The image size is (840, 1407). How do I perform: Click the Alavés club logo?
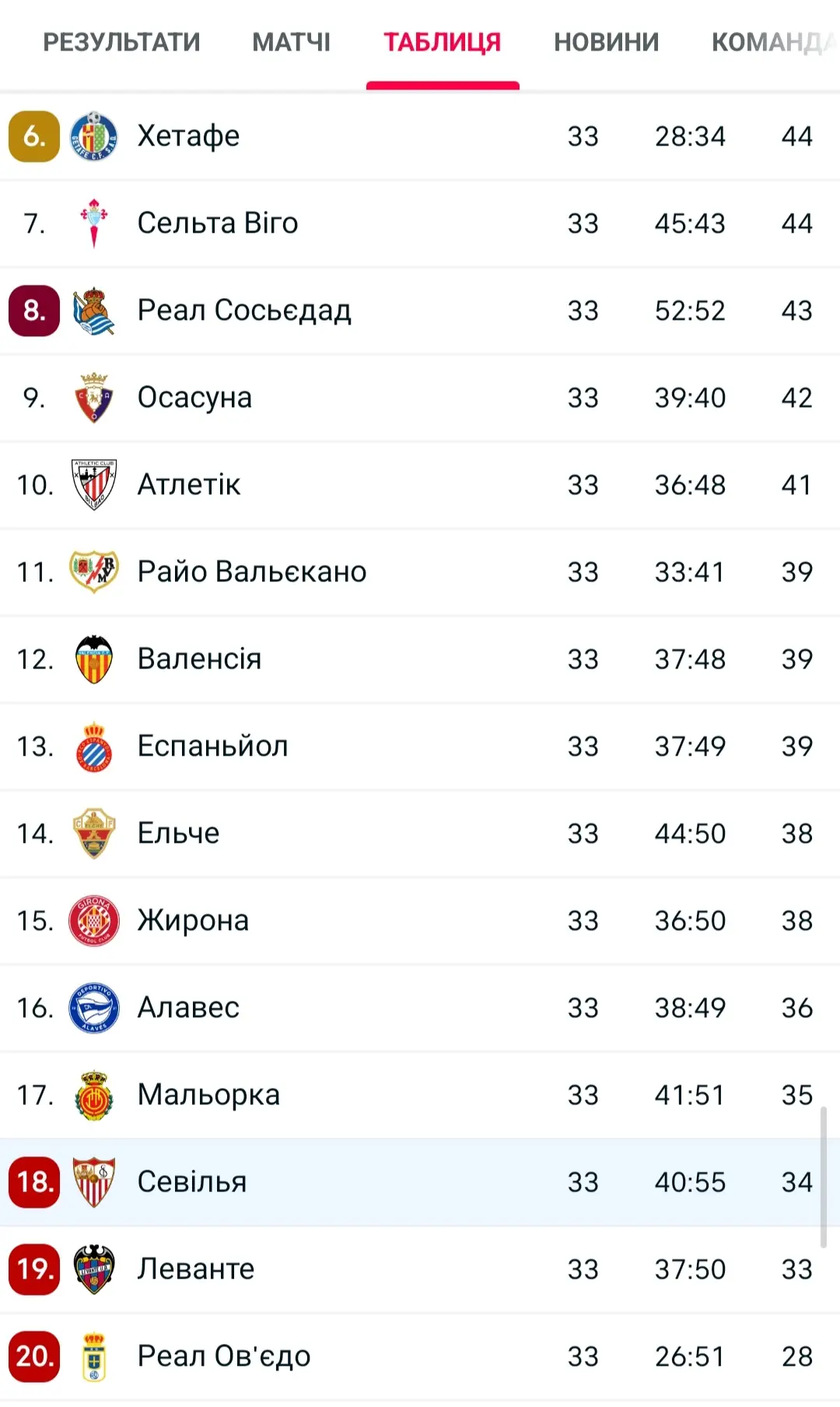94,1008
